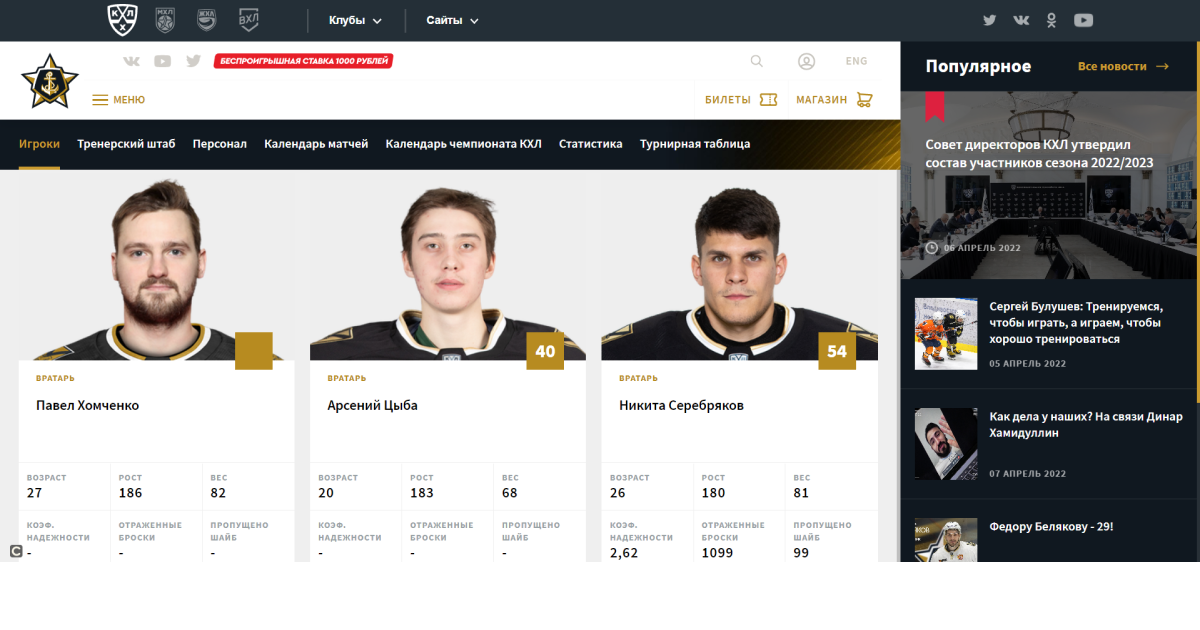Screen dimensions: 1200x630
Task: Click date 07 АПРЕЛЬ 2022
Action: (x=1027, y=474)
